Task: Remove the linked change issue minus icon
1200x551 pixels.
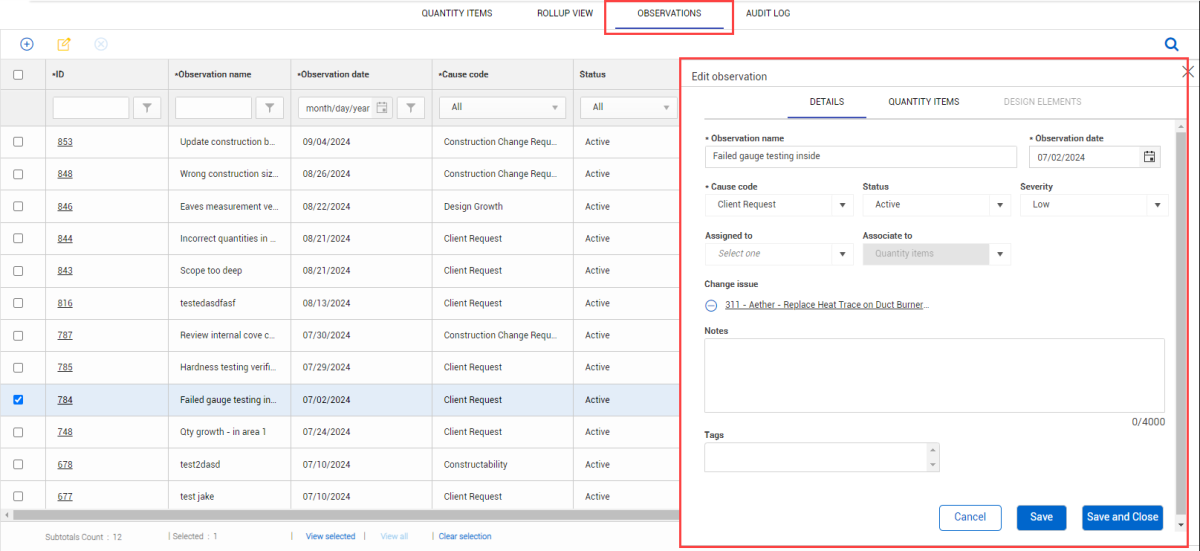Action: pos(711,306)
